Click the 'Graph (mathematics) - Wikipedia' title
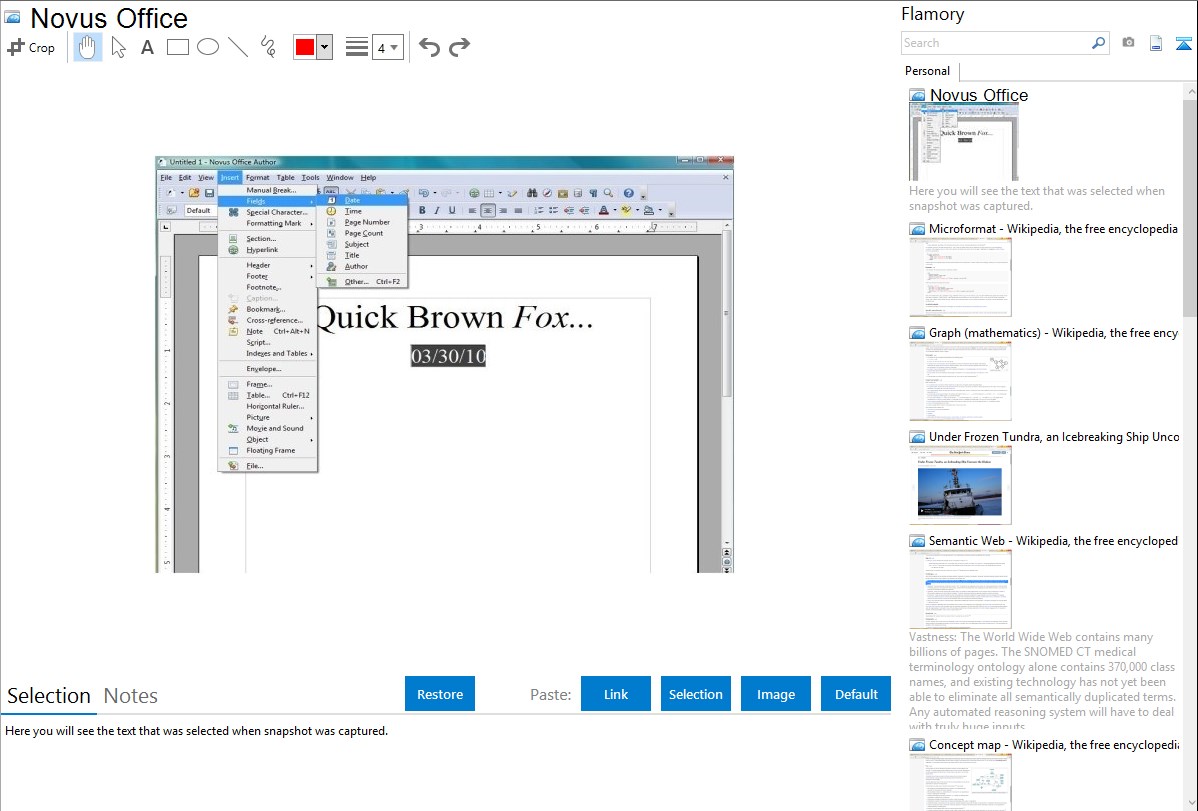Viewport: 1198px width, 811px height. coord(1053,333)
